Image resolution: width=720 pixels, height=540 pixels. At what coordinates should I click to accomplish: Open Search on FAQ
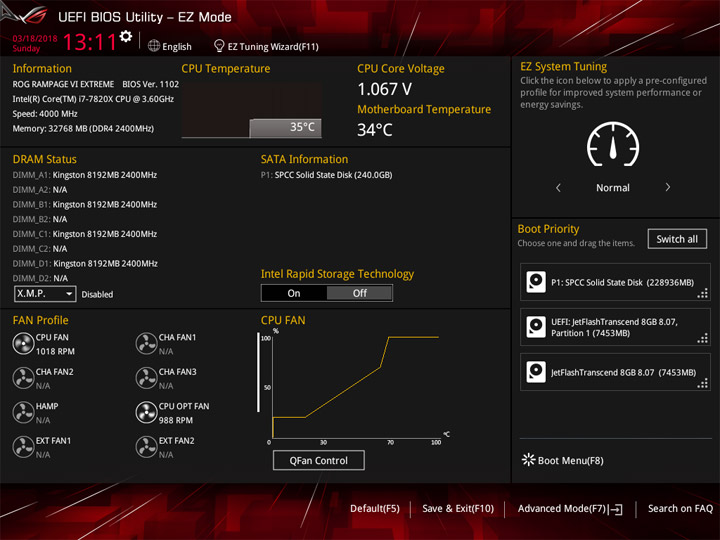pyautogui.click(x=680, y=508)
